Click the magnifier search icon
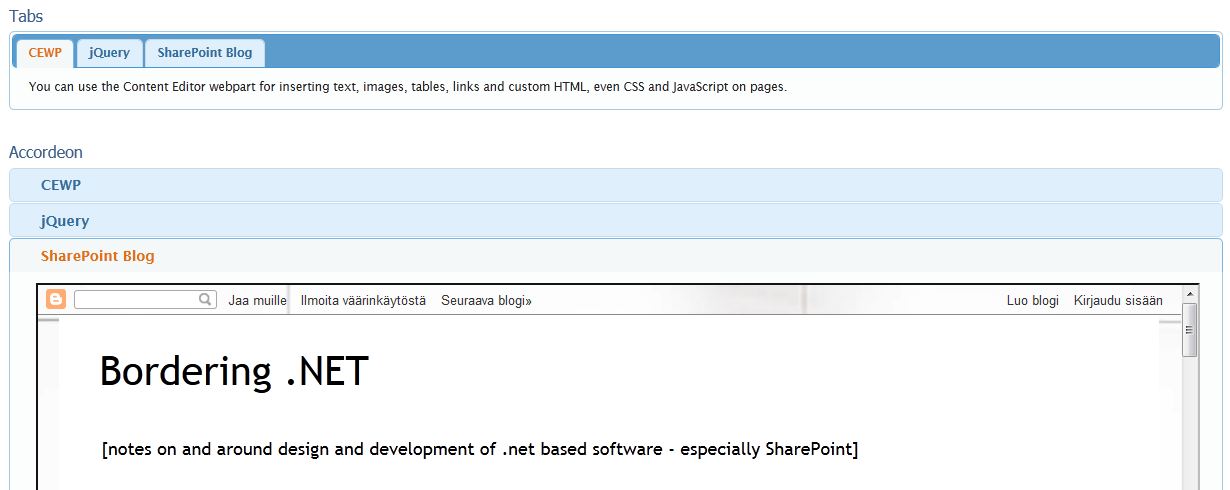This screenshot has width=1230, height=490. click(206, 299)
